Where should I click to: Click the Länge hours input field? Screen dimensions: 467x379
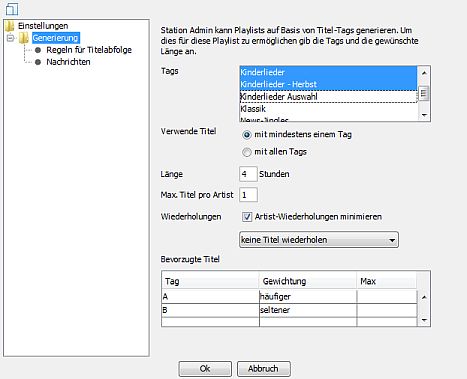(x=248, y=174)
